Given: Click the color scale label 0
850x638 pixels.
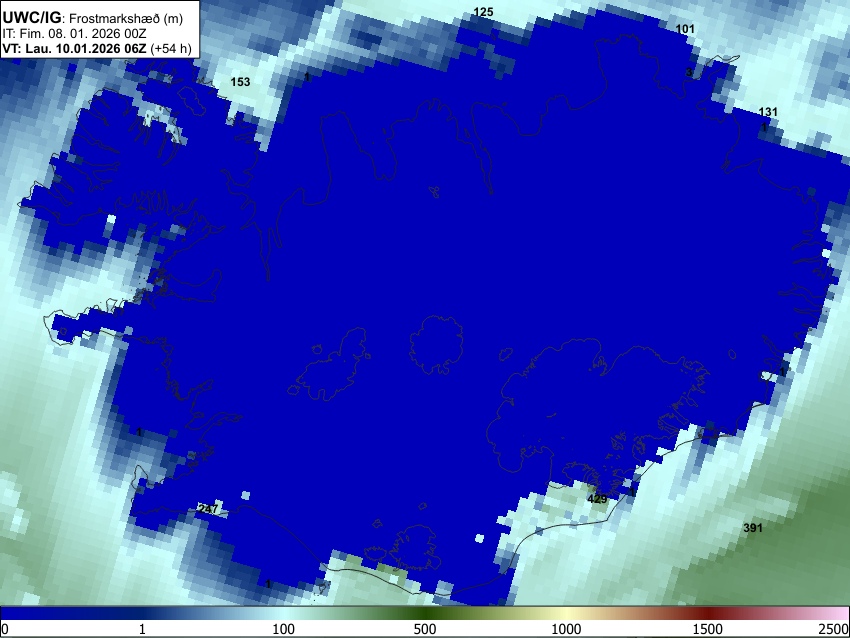Looking at the screenshot, I should [5, 629].
